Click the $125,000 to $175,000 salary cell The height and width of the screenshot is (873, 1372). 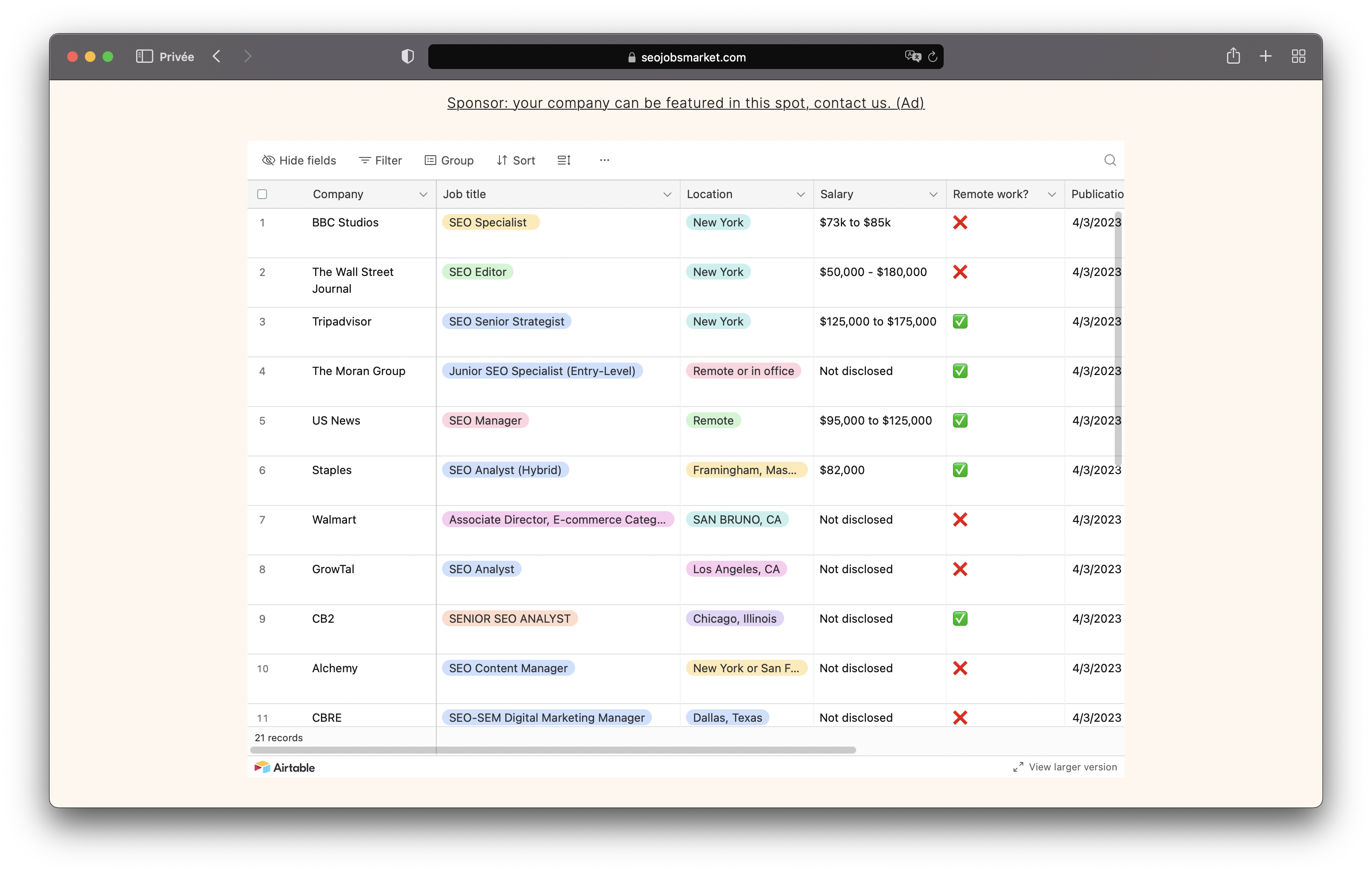[x=880, y=332]
